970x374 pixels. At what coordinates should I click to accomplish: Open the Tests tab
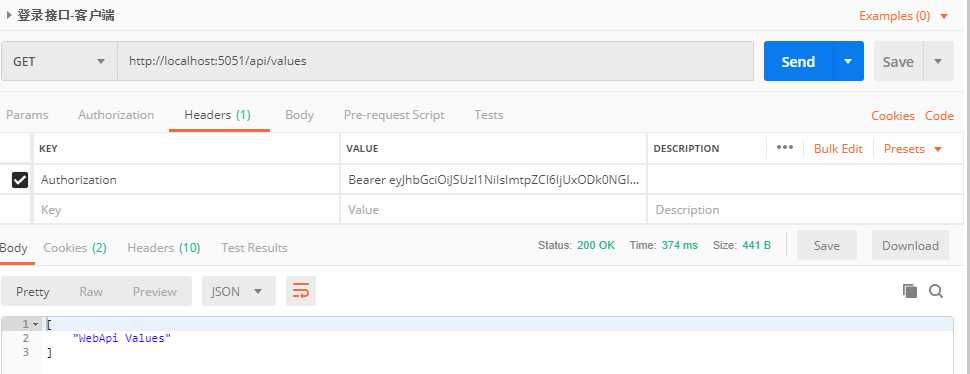tap(489, 115)
